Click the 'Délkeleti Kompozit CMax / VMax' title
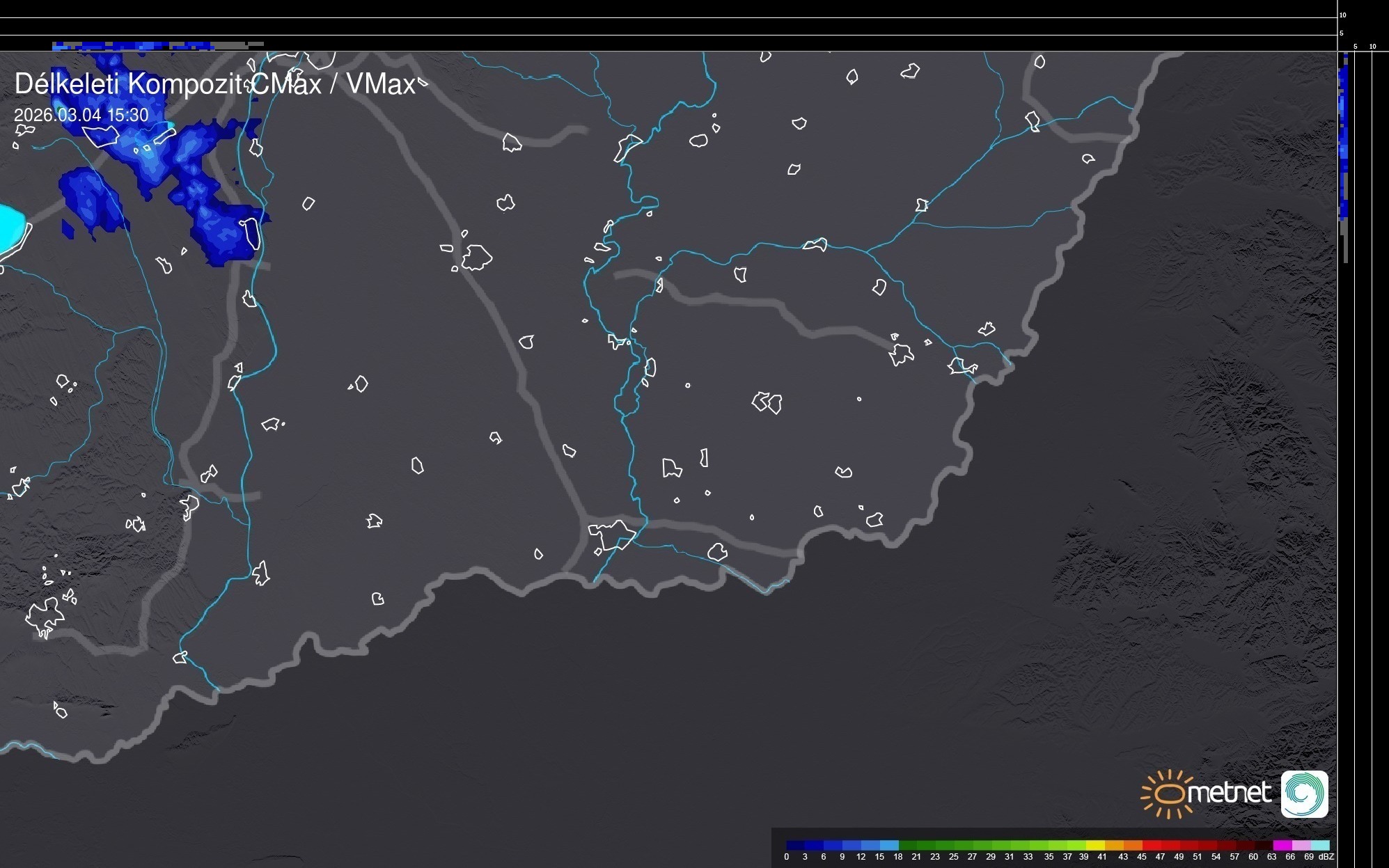This screenshot has height=868, width=1389. point(214,84)
